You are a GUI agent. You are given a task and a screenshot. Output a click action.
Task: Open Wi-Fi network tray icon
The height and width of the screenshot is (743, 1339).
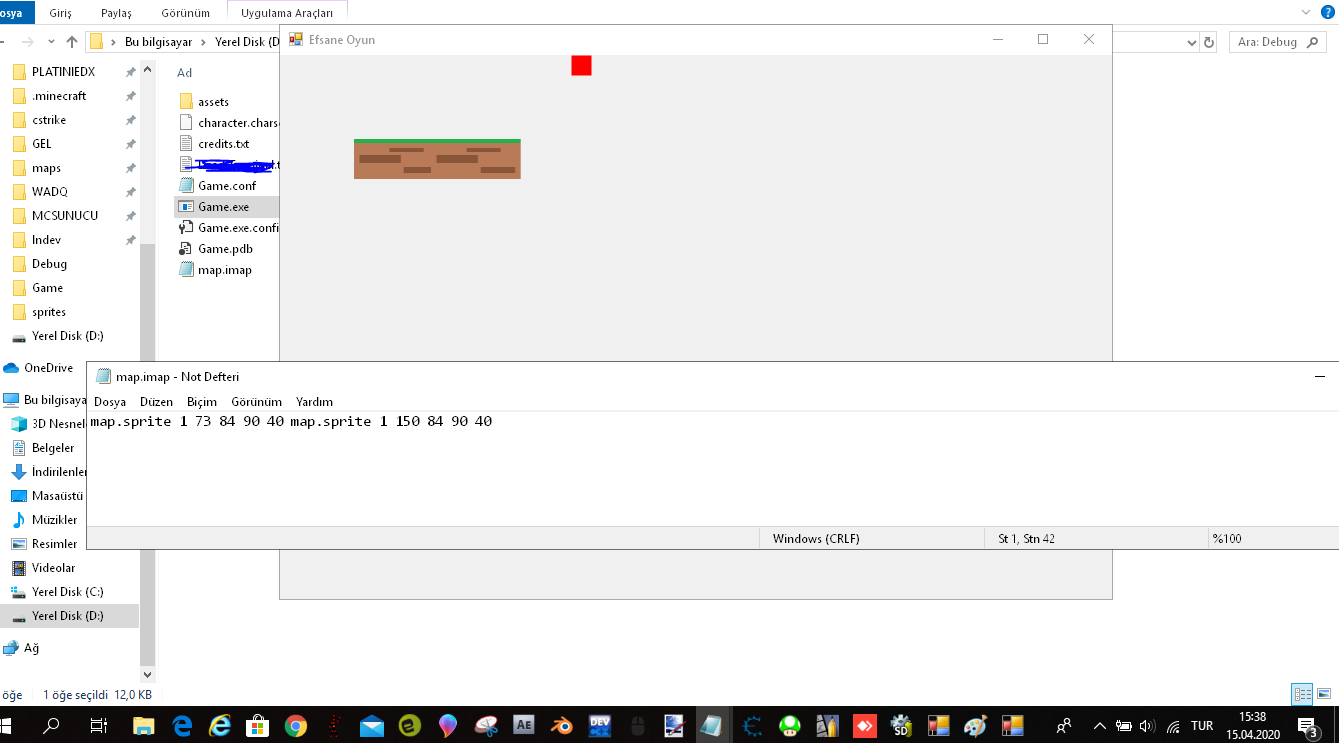click(1173, 726)
